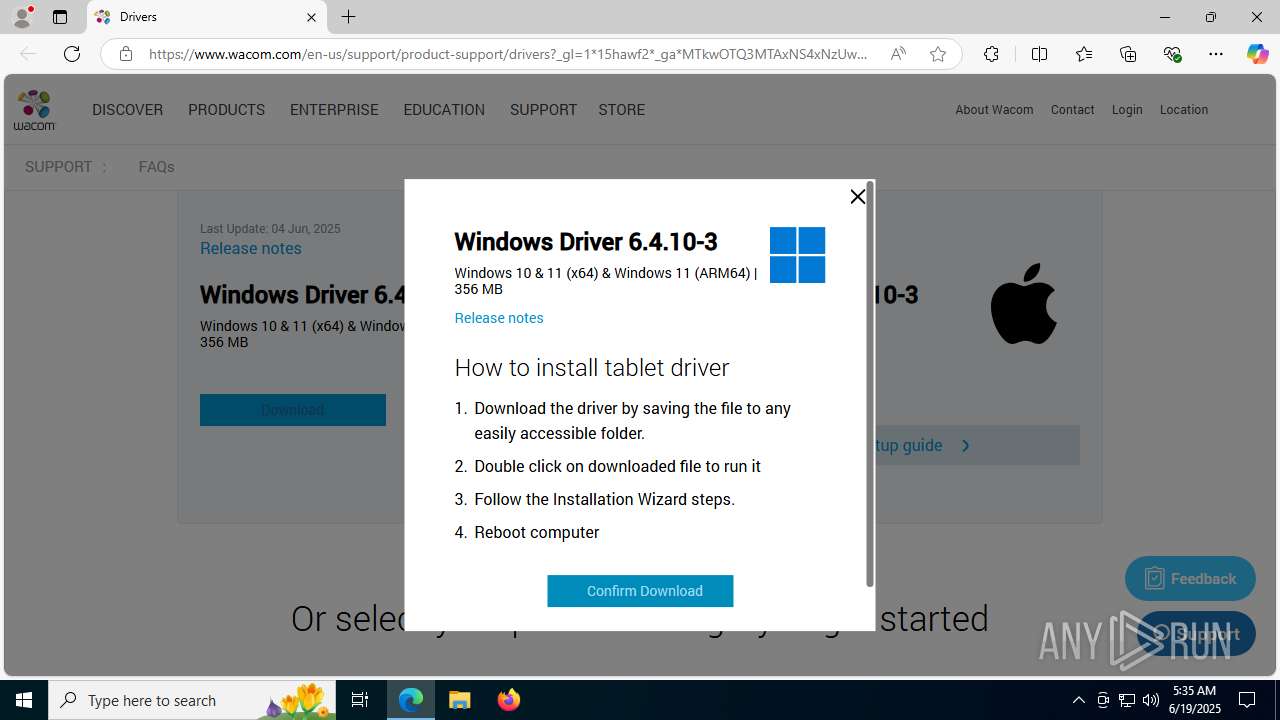Open the Location selector link
Image resolution: width=1280 pixels, height=720 pixels.
[x=1183, y=110]
